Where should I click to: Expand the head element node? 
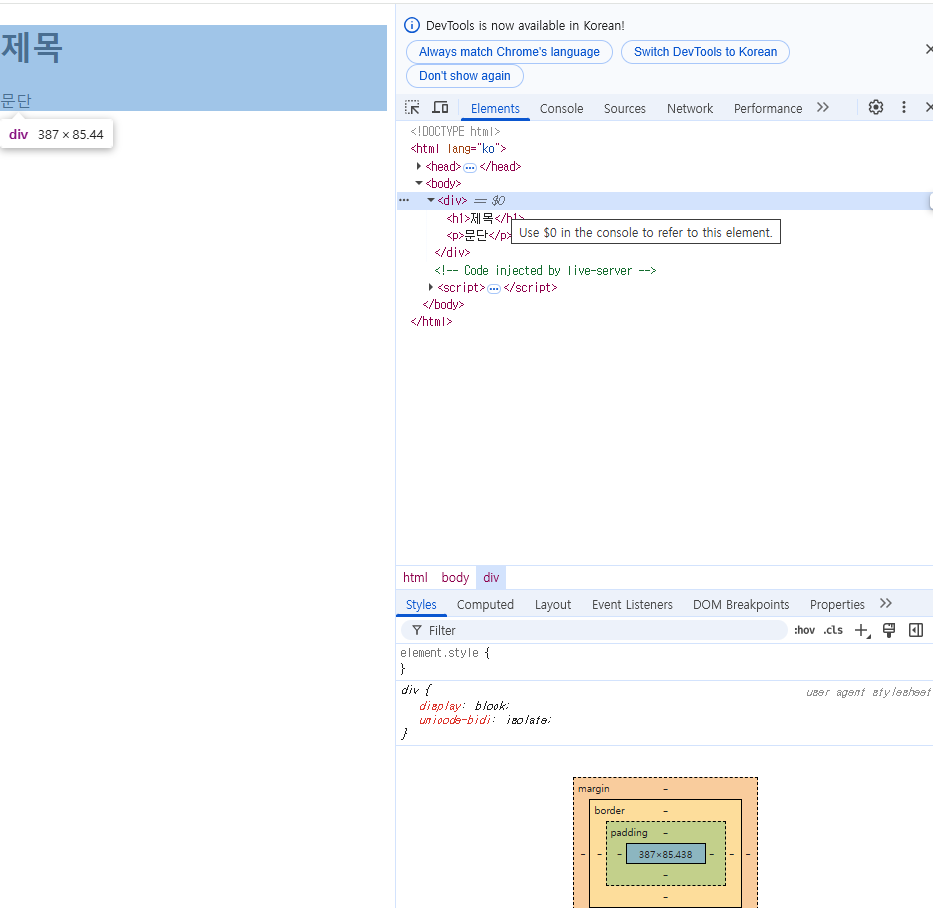[419, 167]
